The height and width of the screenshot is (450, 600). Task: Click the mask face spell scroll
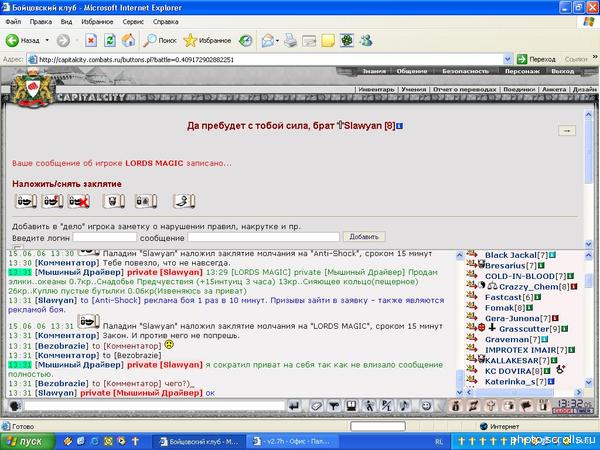(x=114, y=201)
